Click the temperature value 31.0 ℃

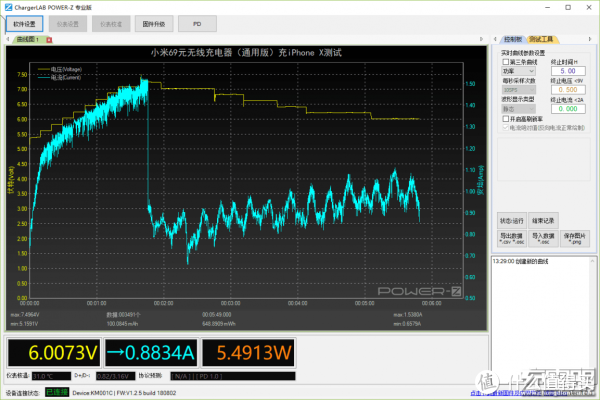(x=51, y=376)
